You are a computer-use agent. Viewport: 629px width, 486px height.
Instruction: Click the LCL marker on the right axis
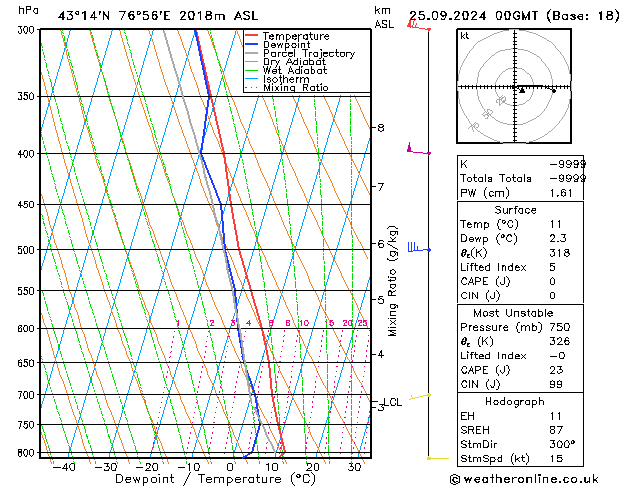(392, 402)
